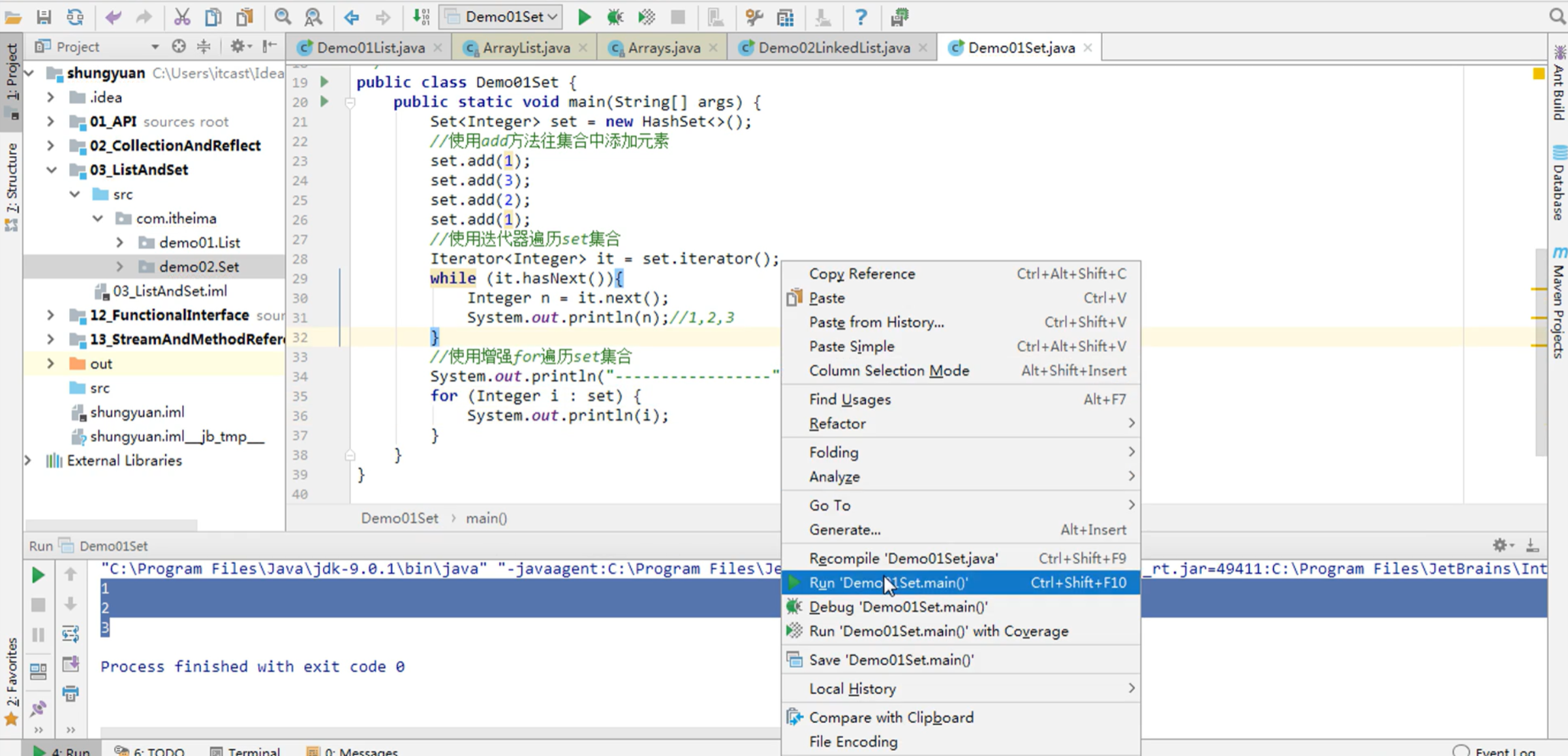Click the main() breadcrumb link
1568x756 pixels.
(x=486, y=518)
